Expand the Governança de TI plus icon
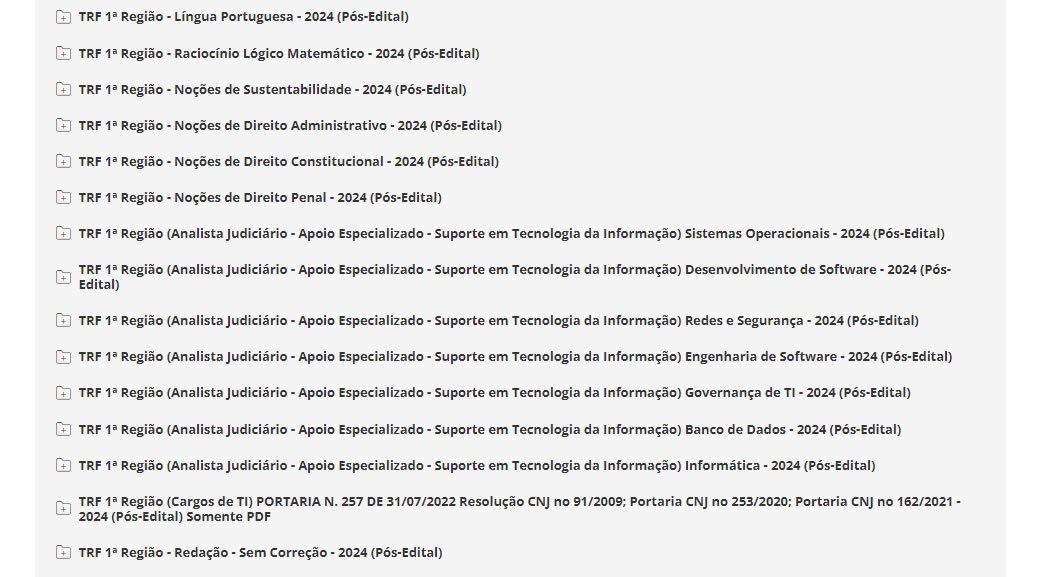This screenshot has height=577, width=1041. point(64,392)
